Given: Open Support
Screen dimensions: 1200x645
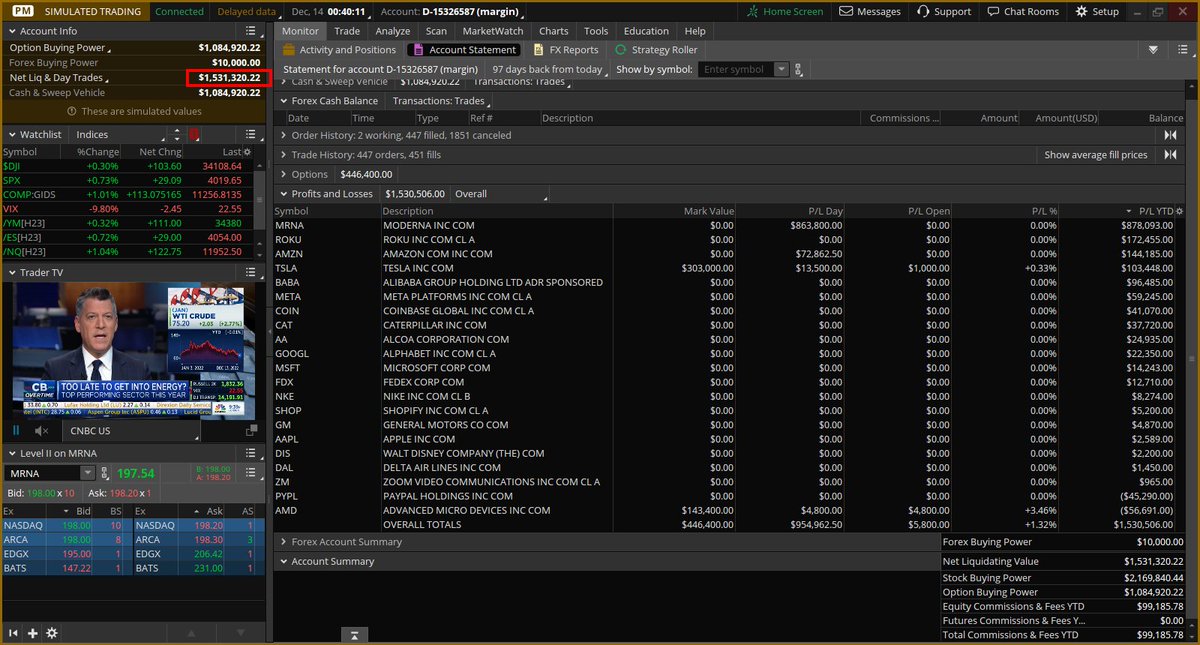Looking at the screenshot, I should [x=943, y=11].
